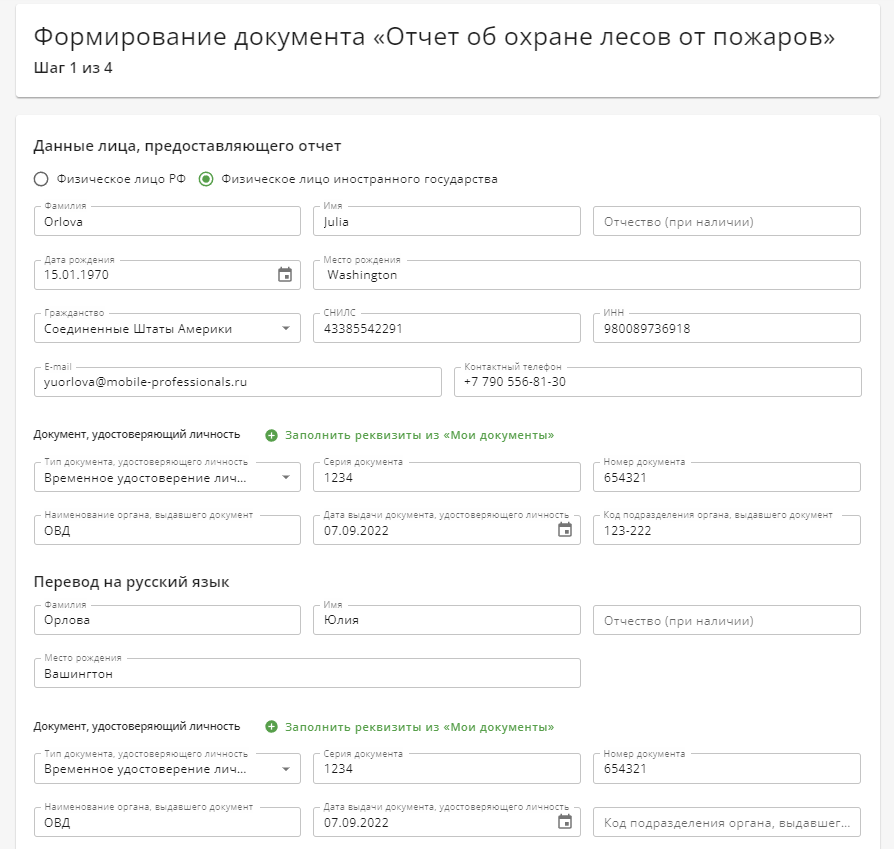Click the Контактный телефон field
This screenshot has width=894, height=849.
(657, 382)
